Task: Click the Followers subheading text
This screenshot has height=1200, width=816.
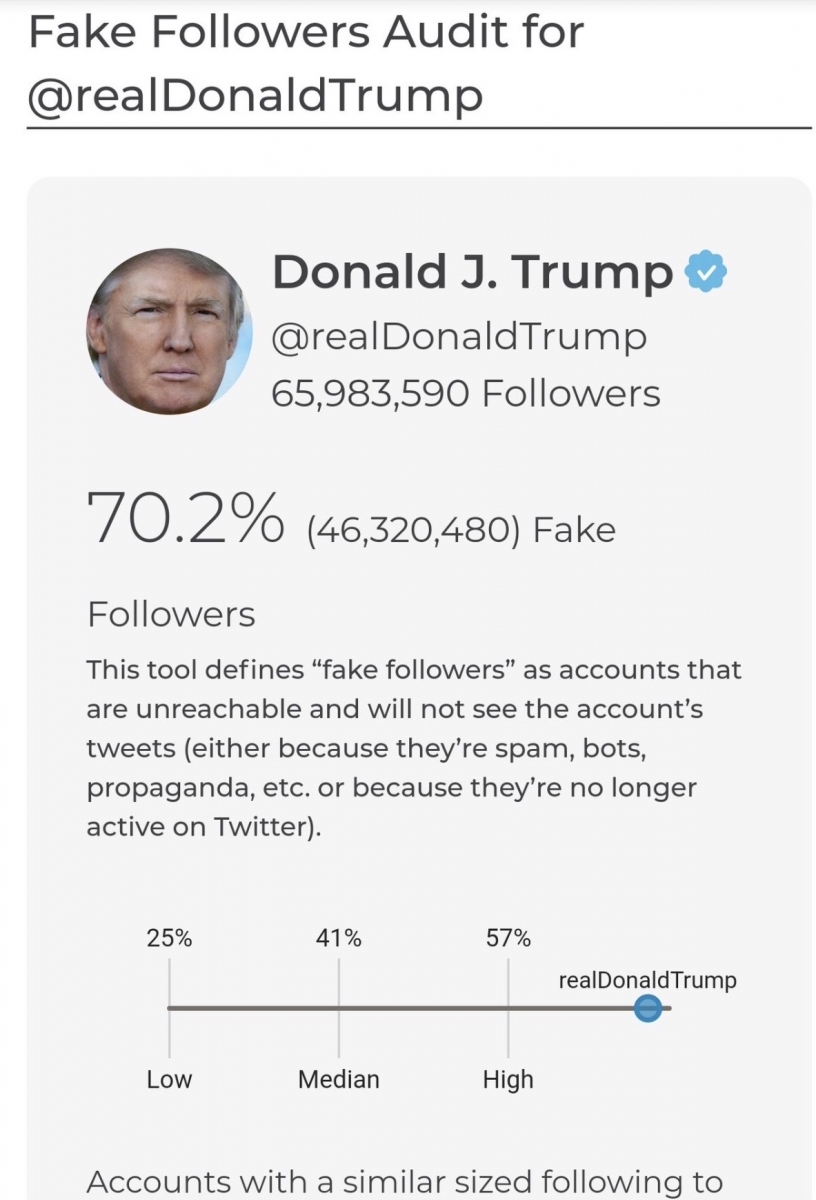Action: point(171,614)
